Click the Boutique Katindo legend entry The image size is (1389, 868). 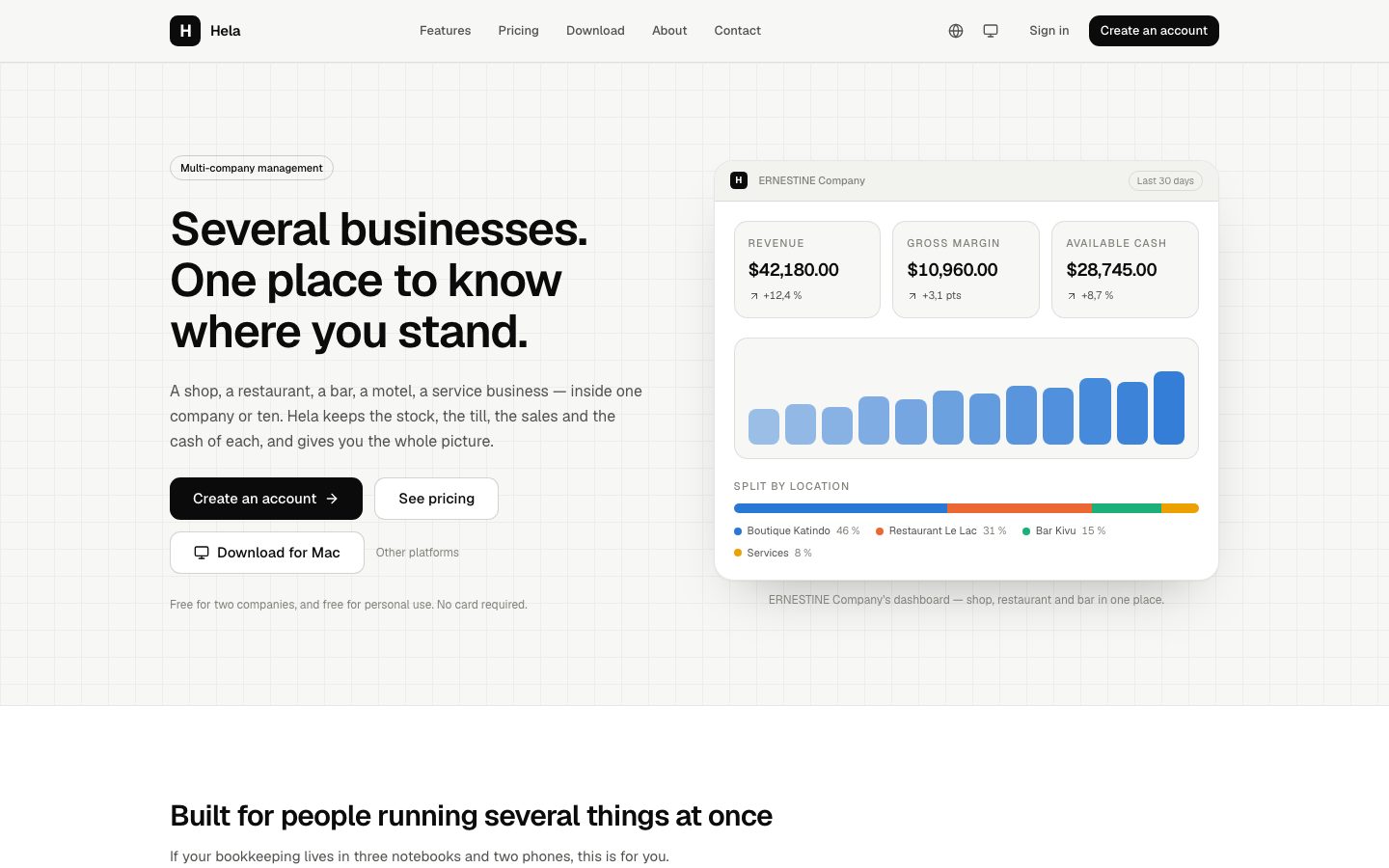pos(797,530)
